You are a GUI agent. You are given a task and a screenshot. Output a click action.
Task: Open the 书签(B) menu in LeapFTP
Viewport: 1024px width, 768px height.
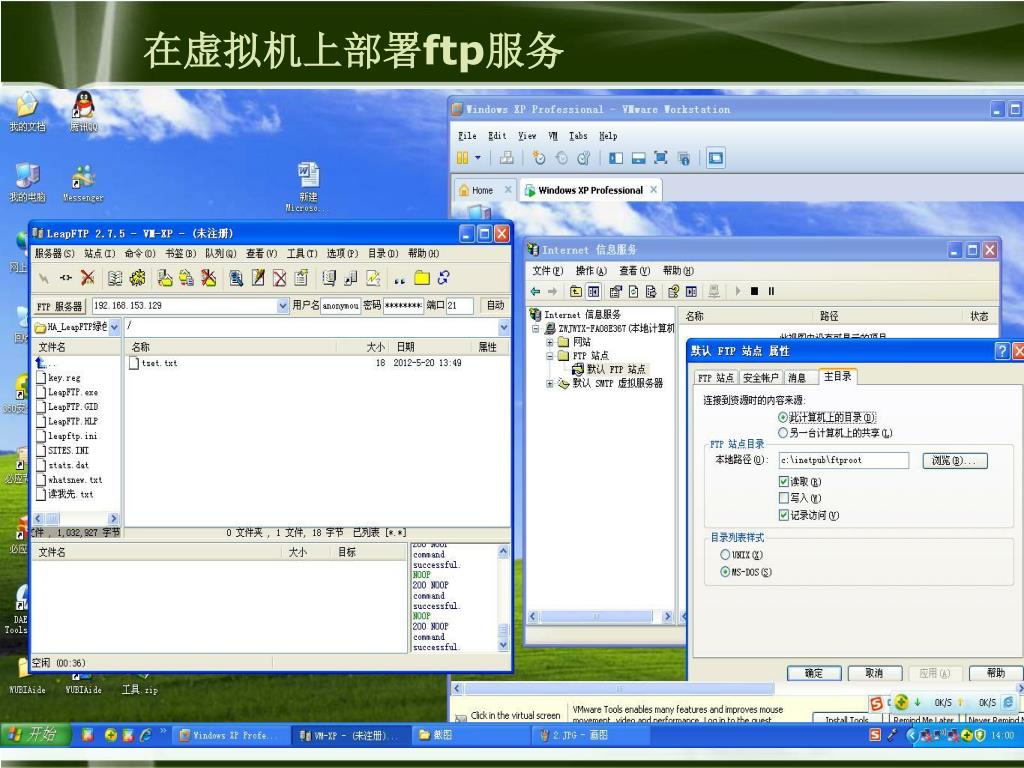pyautogui.click(x=180, y=253)
